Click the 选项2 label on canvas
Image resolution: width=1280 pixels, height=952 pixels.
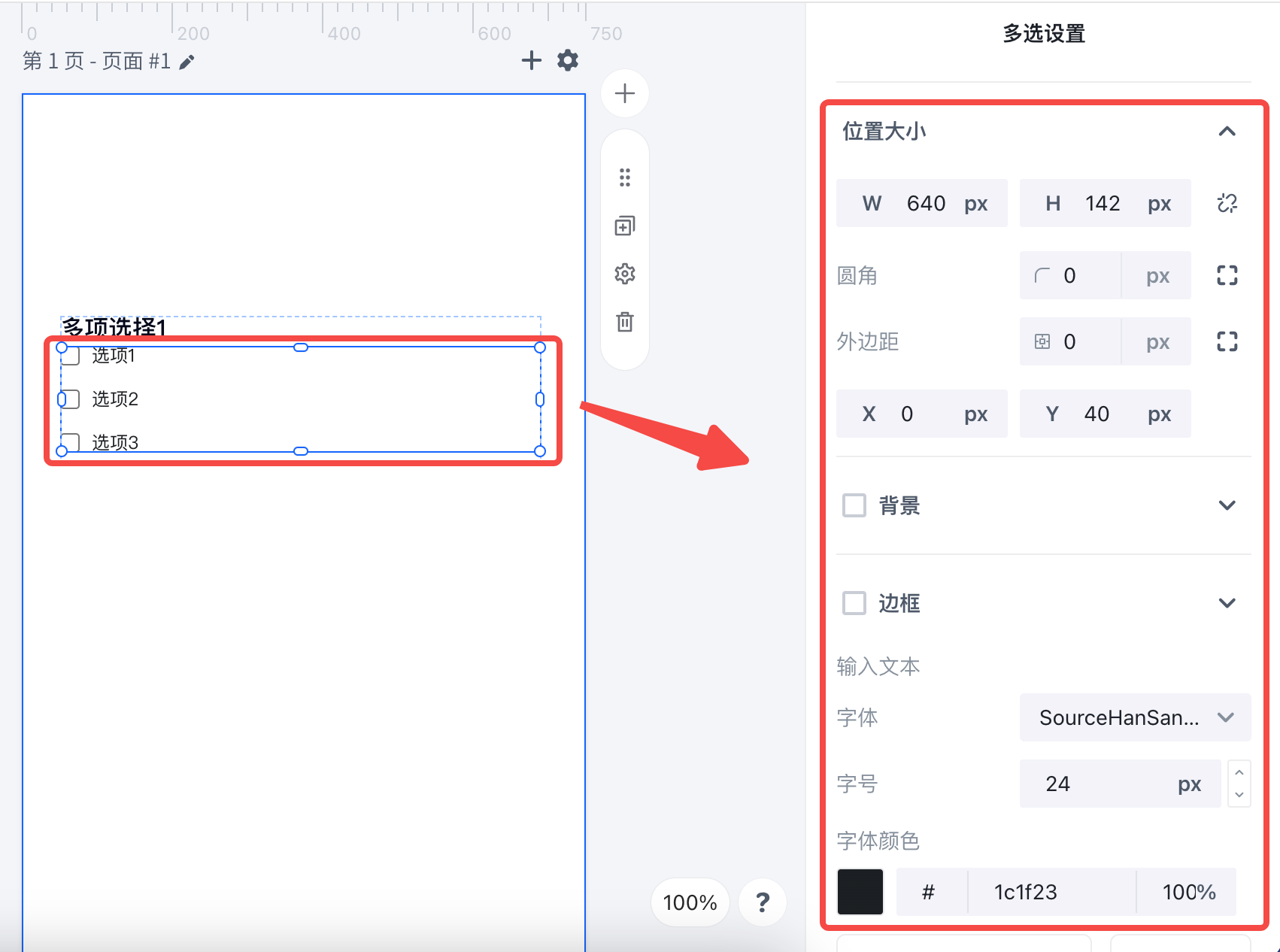[115, 399]
